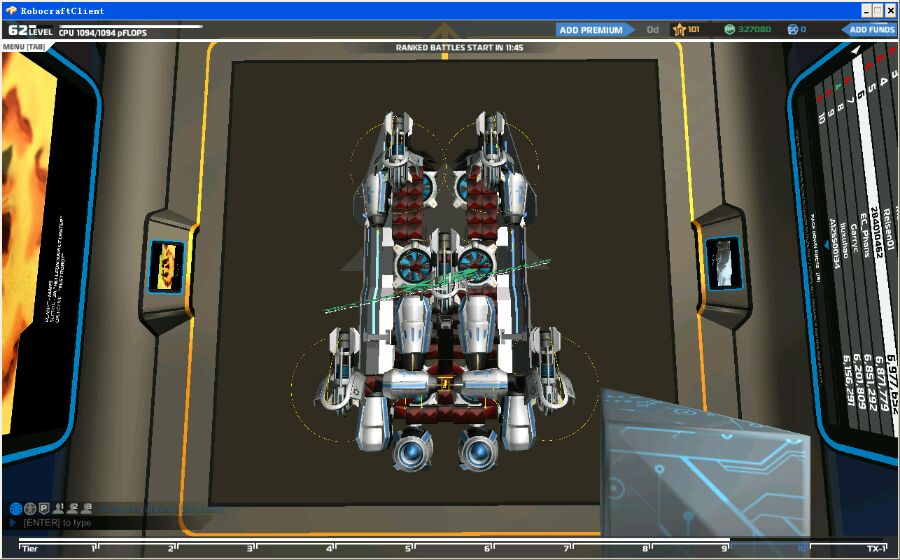The width and height of the screenshot is (900, 560).
Task: Open the global chat channel globe icon
Action: tap(16, 508)
